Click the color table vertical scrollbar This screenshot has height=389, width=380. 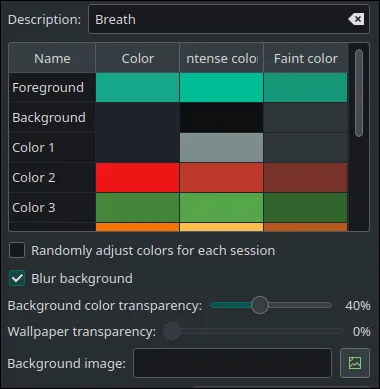click(x=359, y=93)
